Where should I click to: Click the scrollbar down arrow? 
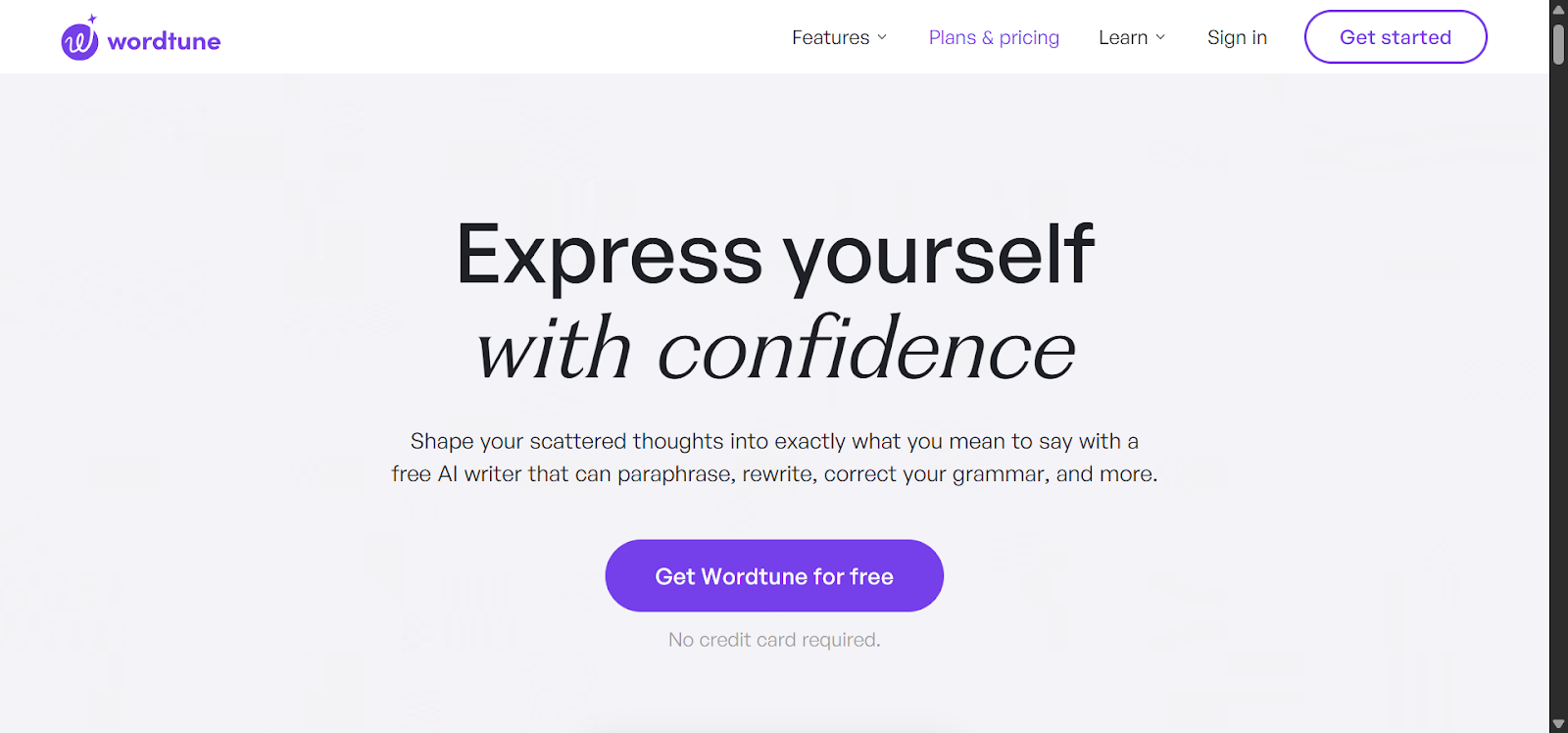pos(1556,724)
